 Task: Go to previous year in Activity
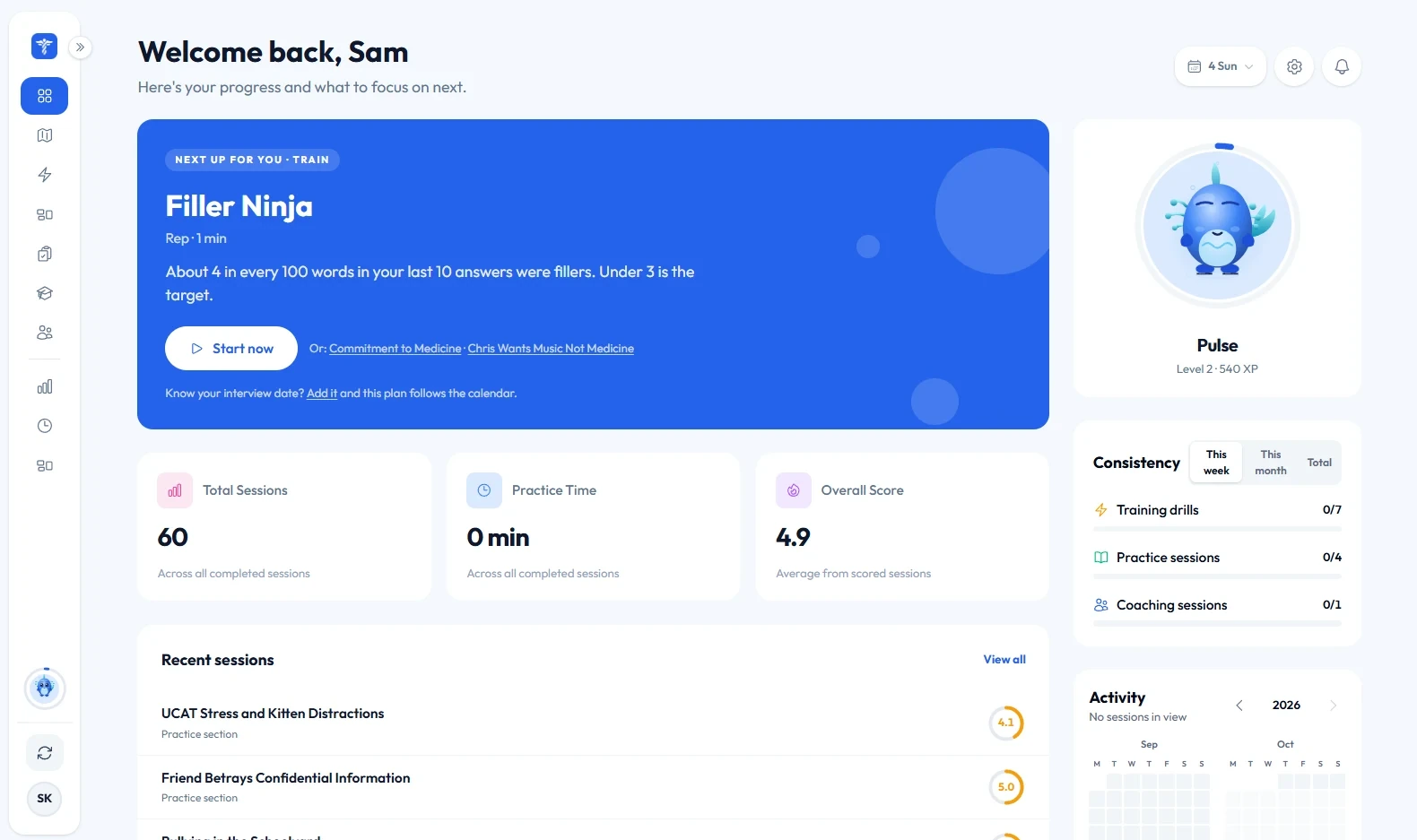[1239, 706]
